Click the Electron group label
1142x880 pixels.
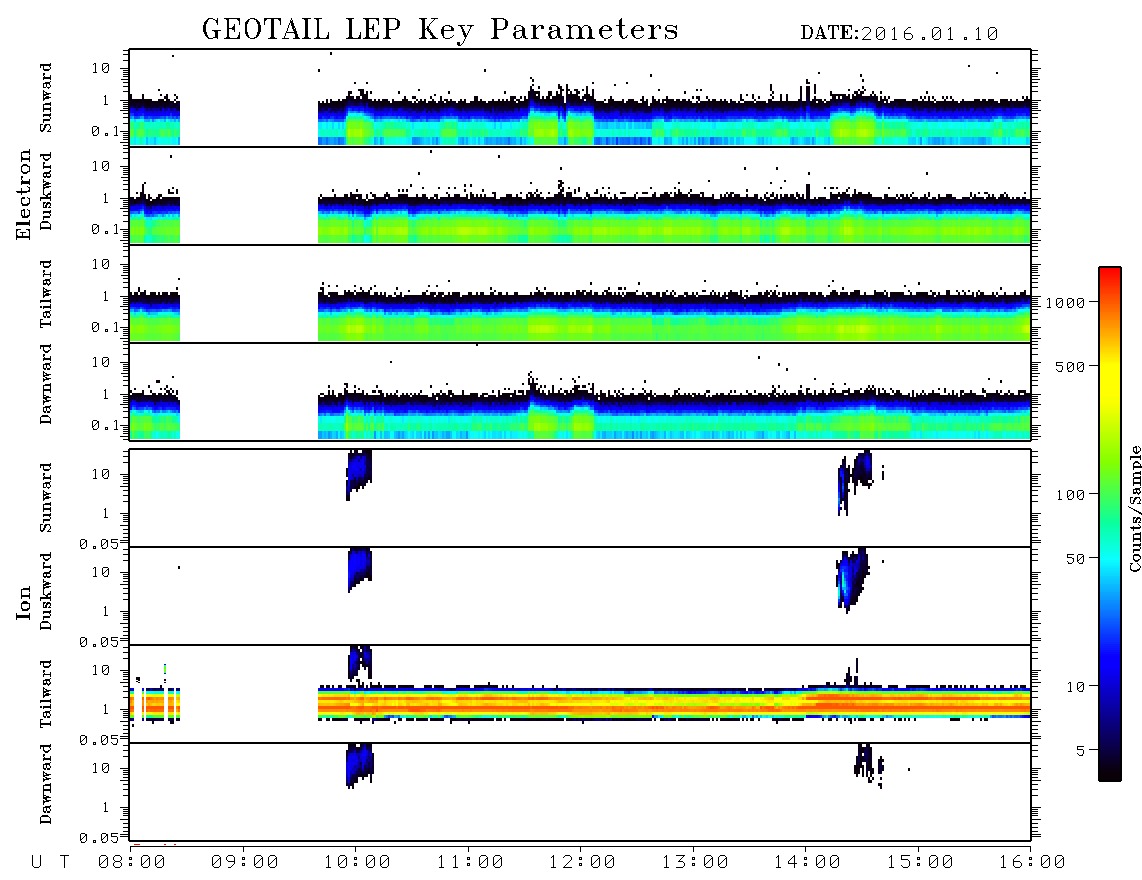click(x=24, y=195)
